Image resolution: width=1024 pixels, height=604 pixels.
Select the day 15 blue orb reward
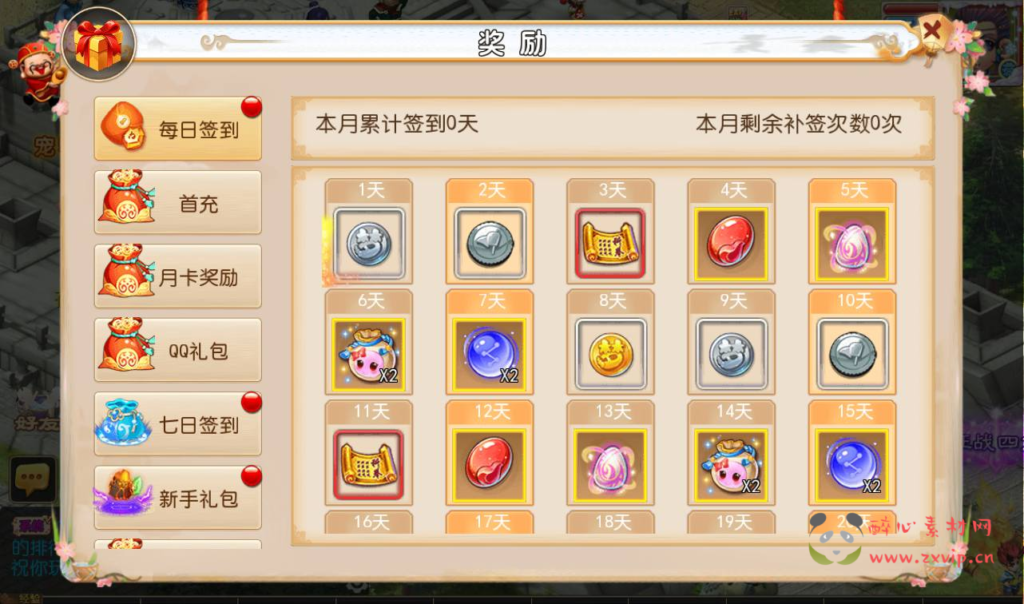point(852,466)
